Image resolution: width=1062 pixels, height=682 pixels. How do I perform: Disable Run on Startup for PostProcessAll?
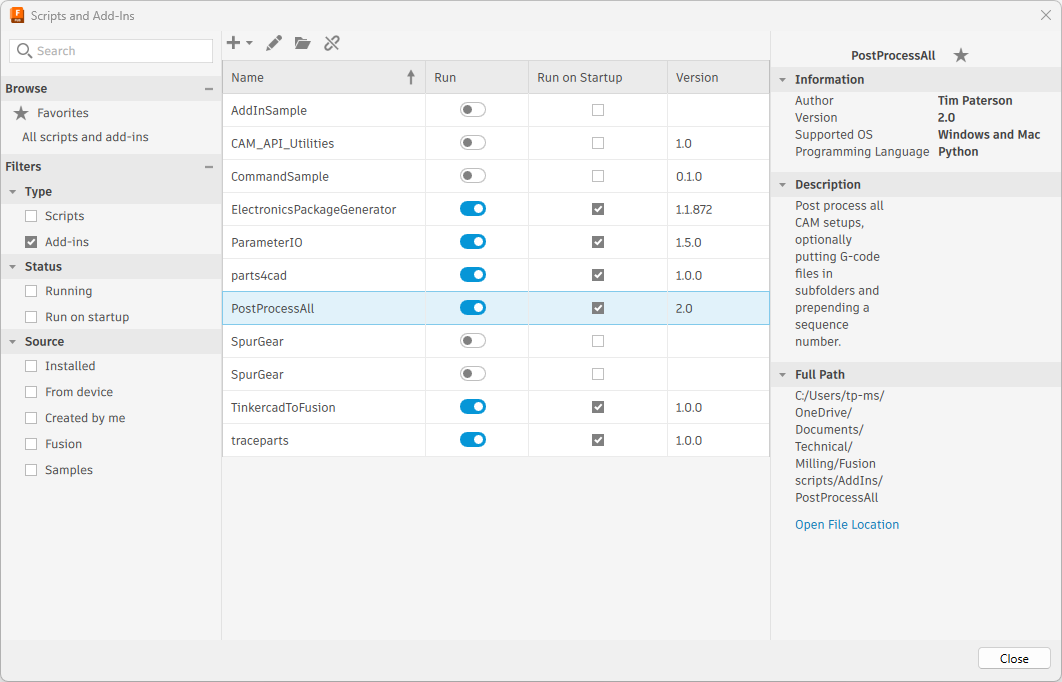click(598, 308)
